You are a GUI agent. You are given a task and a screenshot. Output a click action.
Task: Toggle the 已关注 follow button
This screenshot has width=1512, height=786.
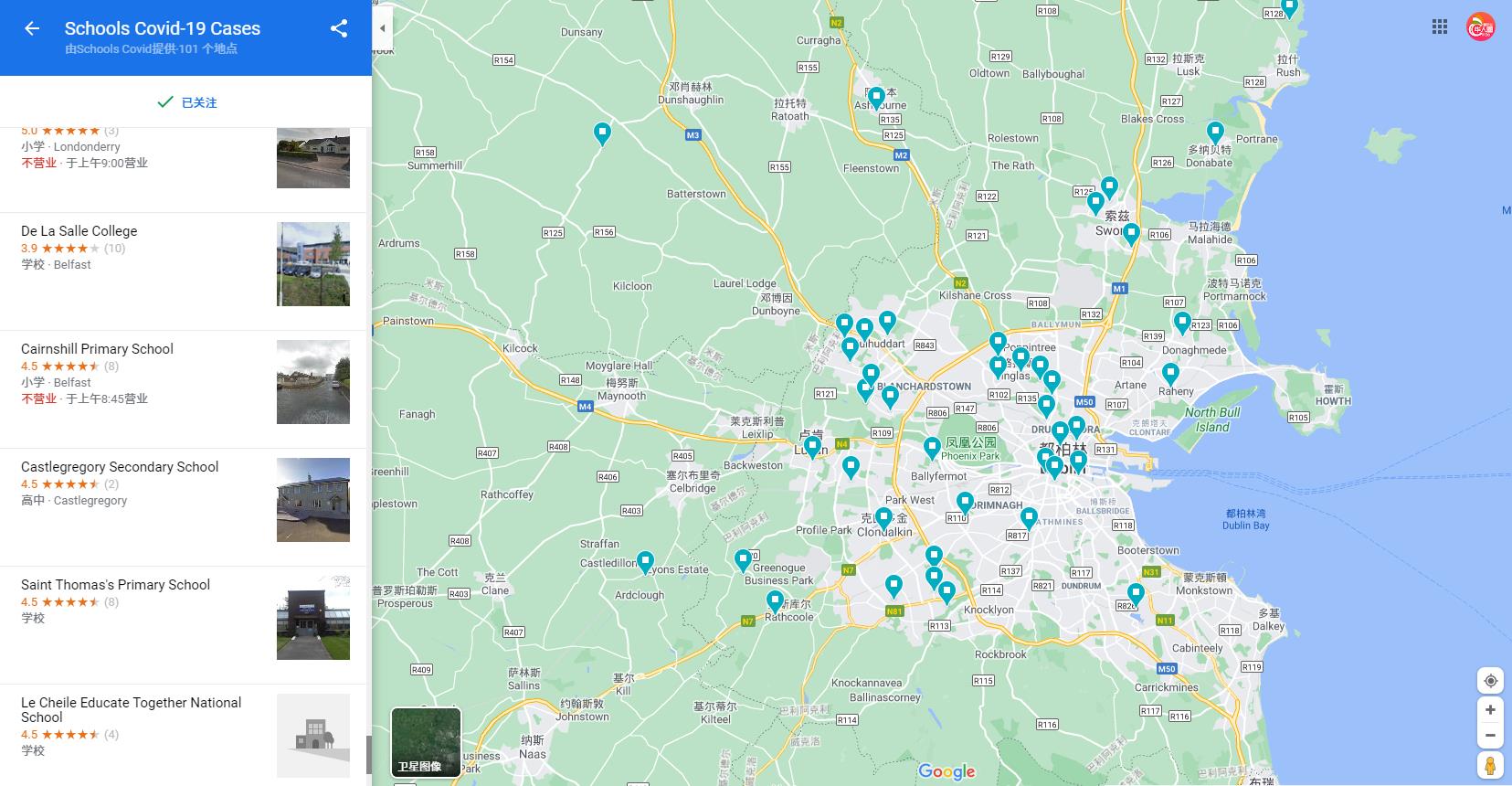point(186,102)
